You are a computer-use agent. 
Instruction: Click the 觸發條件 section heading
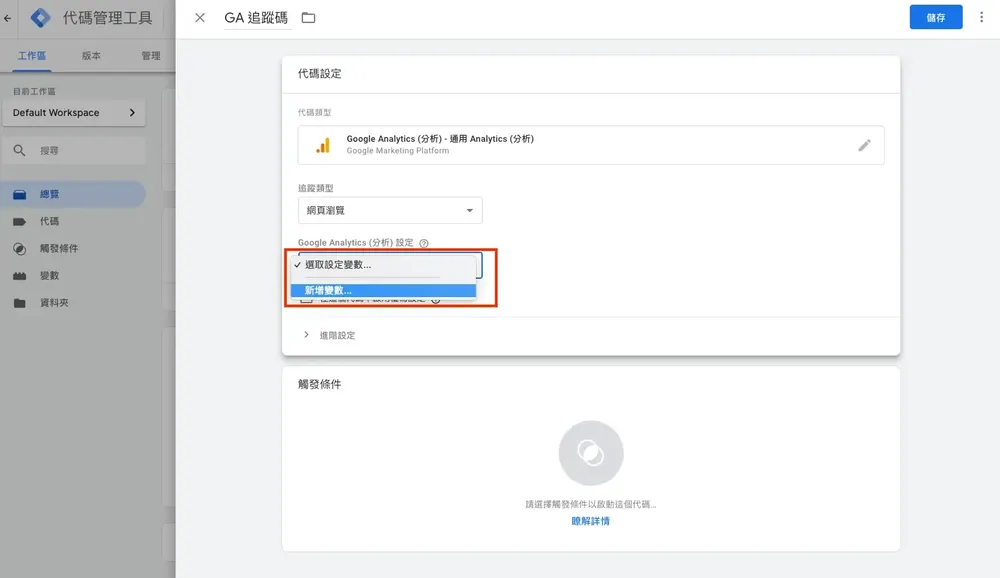coord(320,384)
